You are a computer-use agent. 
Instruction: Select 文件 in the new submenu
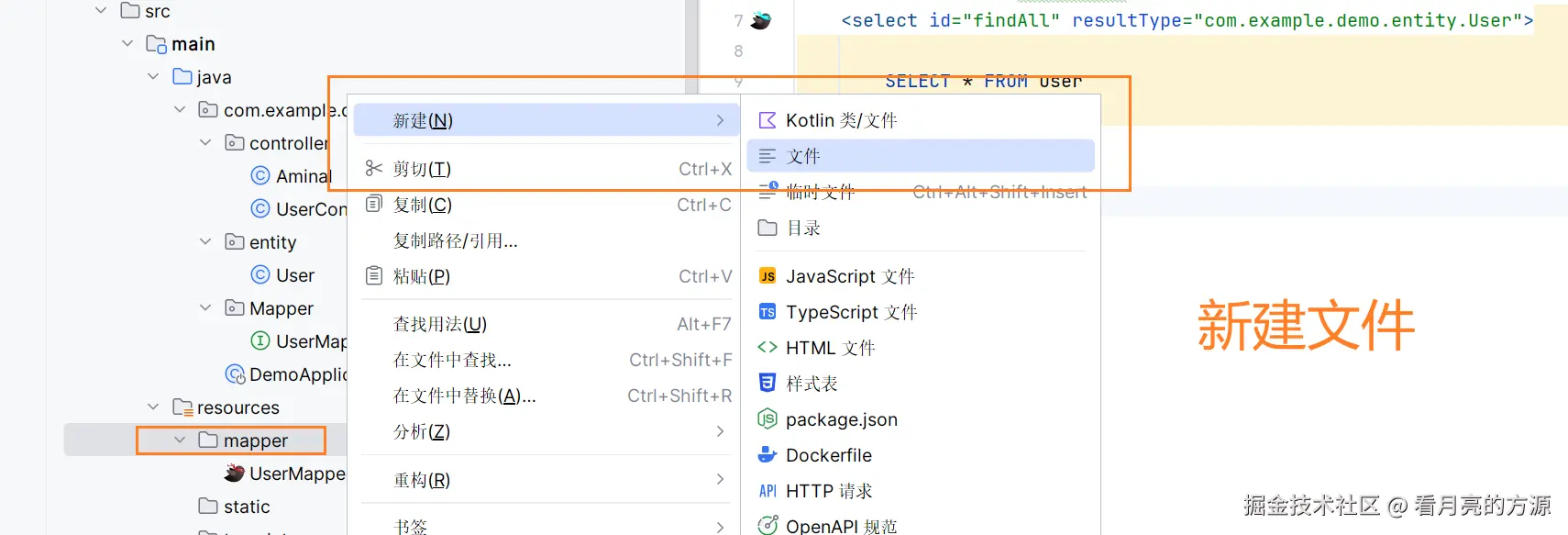(921, 156)
